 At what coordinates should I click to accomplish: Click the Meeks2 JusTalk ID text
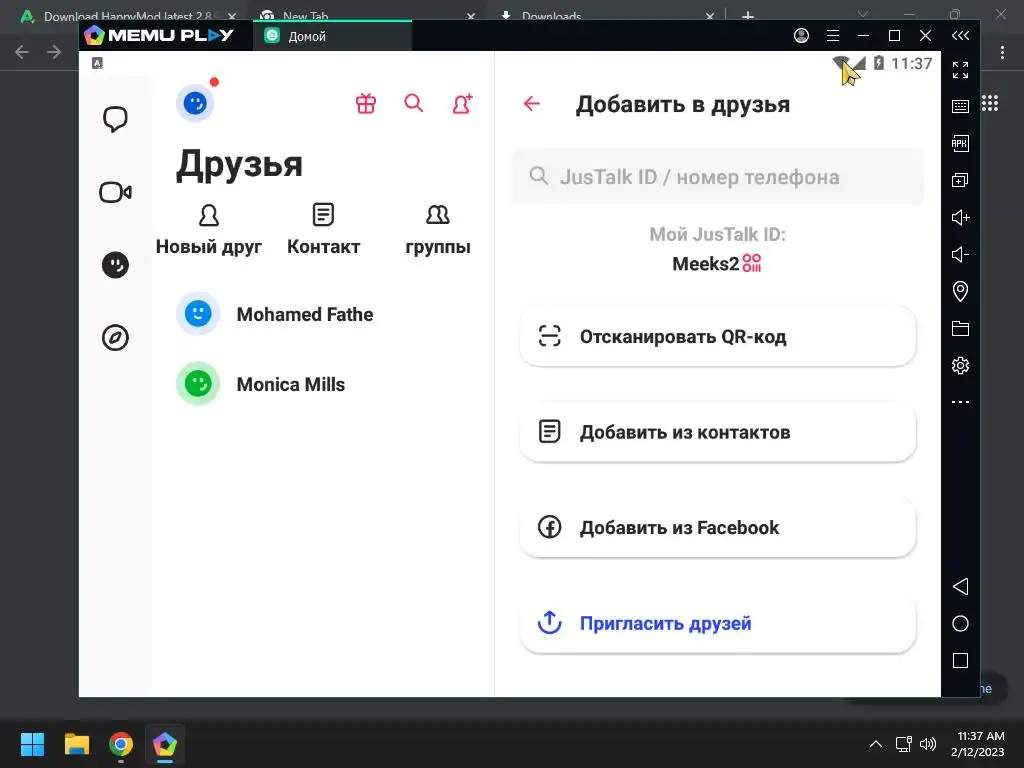coord(705,264)
